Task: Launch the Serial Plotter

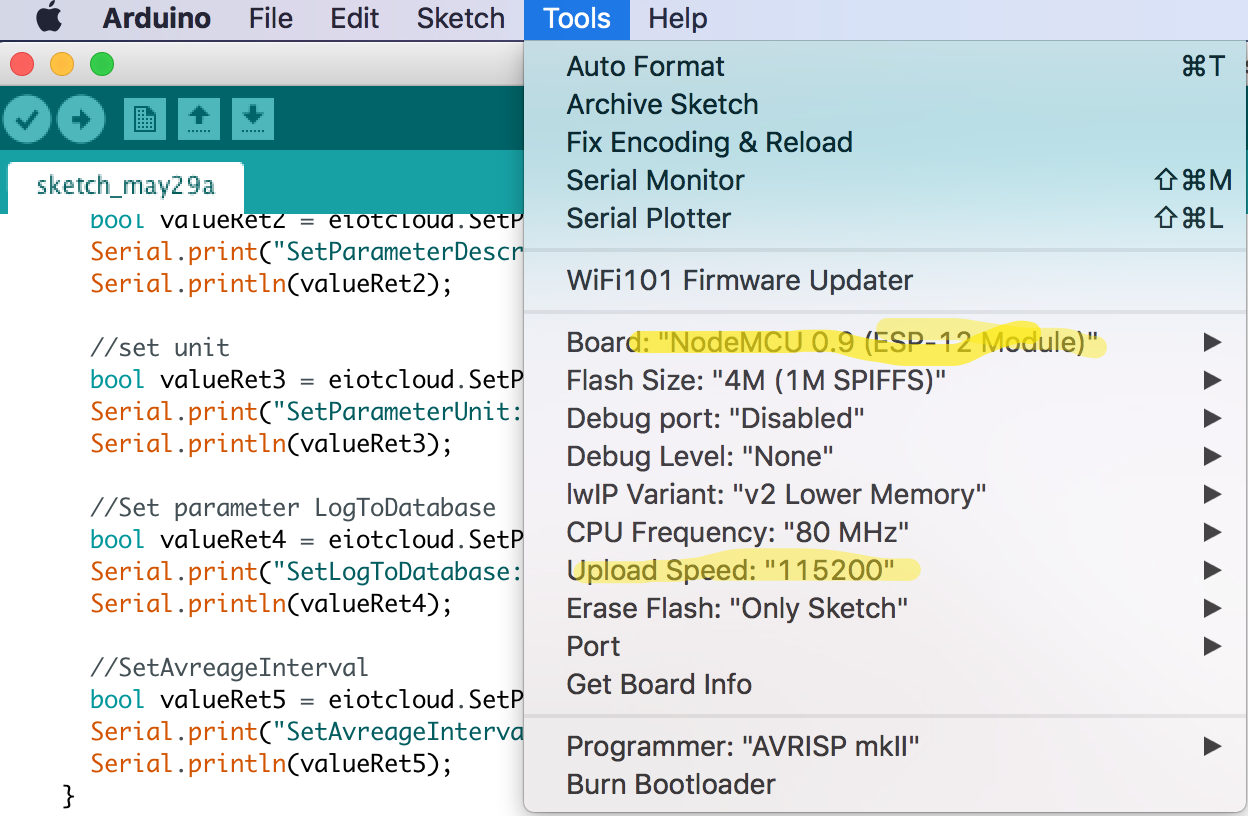Action: point(886,219)
